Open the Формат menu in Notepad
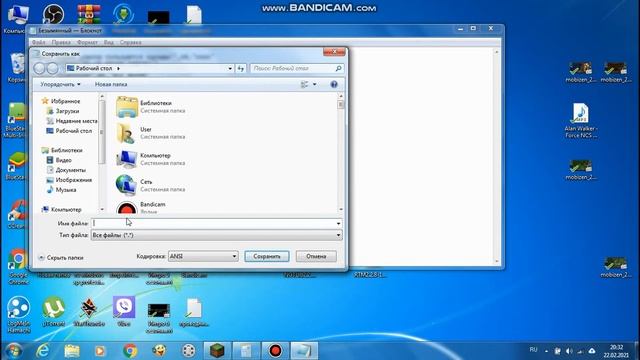 tap(87, 42)
